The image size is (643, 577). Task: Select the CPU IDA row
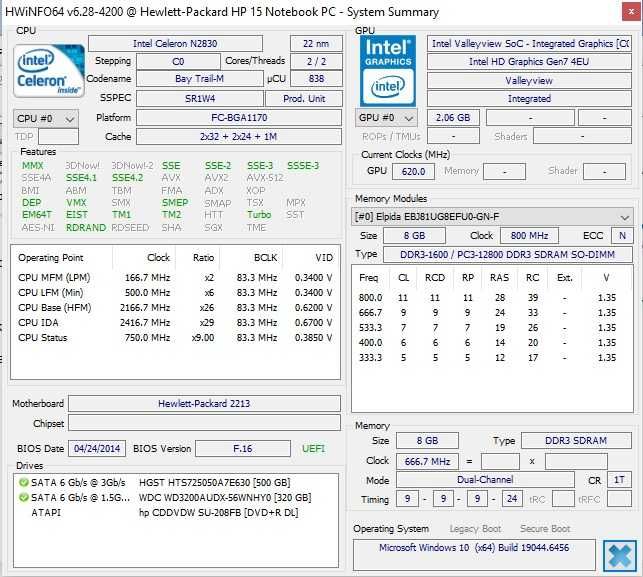pyautogui.click(x=175, y=323)
